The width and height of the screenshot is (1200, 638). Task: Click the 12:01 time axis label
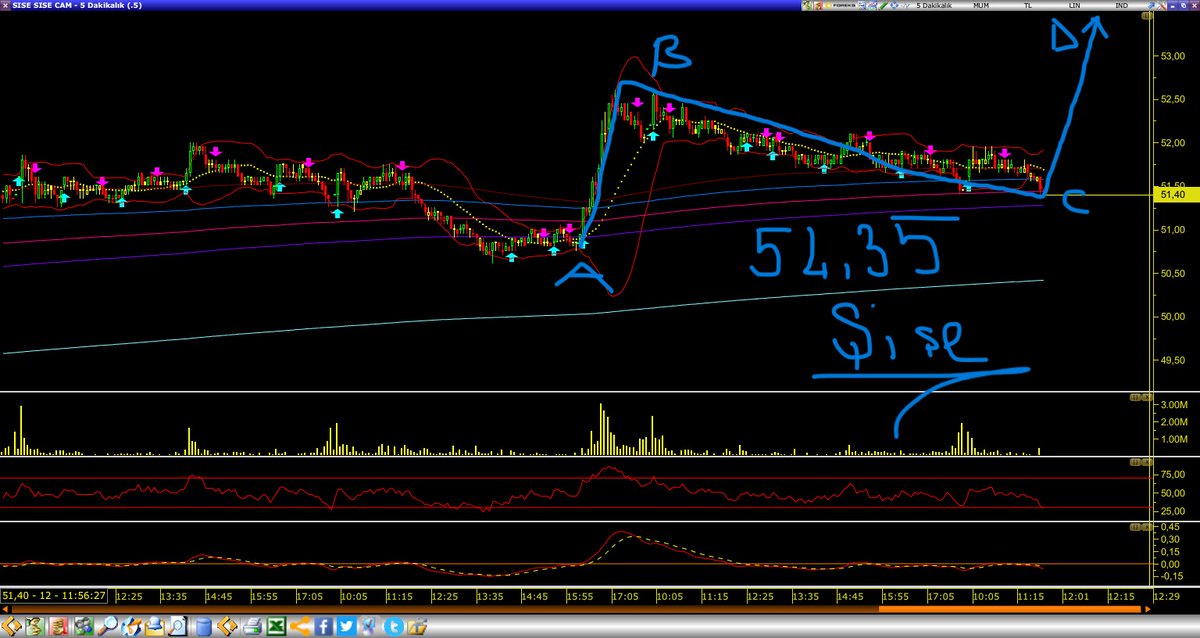click(1075, 596)
